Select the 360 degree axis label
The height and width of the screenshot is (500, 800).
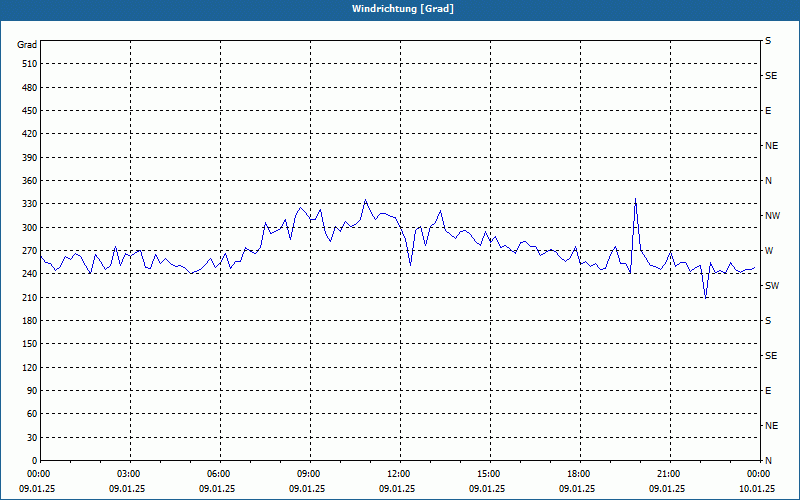(30, 181)
